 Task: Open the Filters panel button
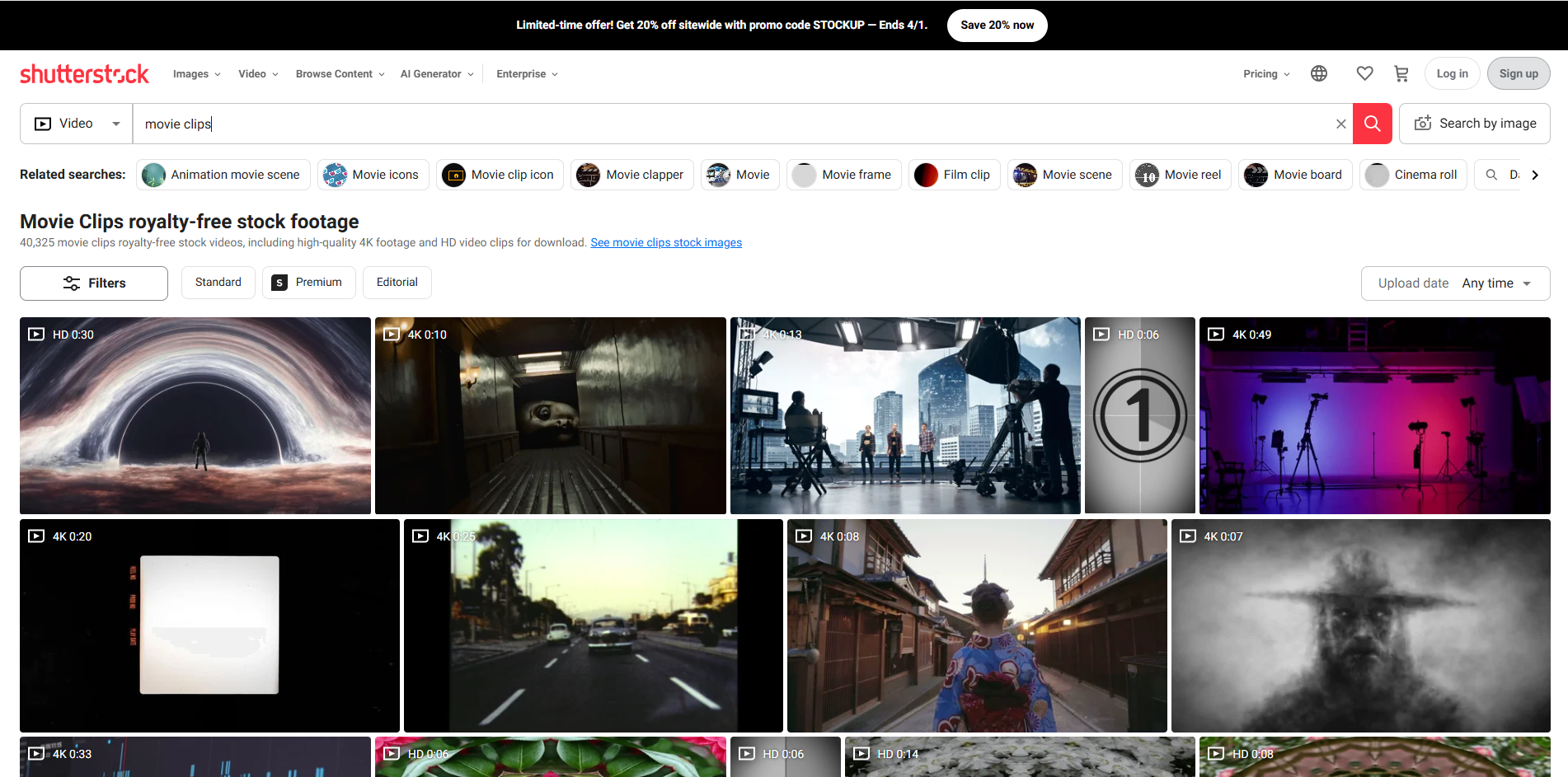tap(94, 283)
